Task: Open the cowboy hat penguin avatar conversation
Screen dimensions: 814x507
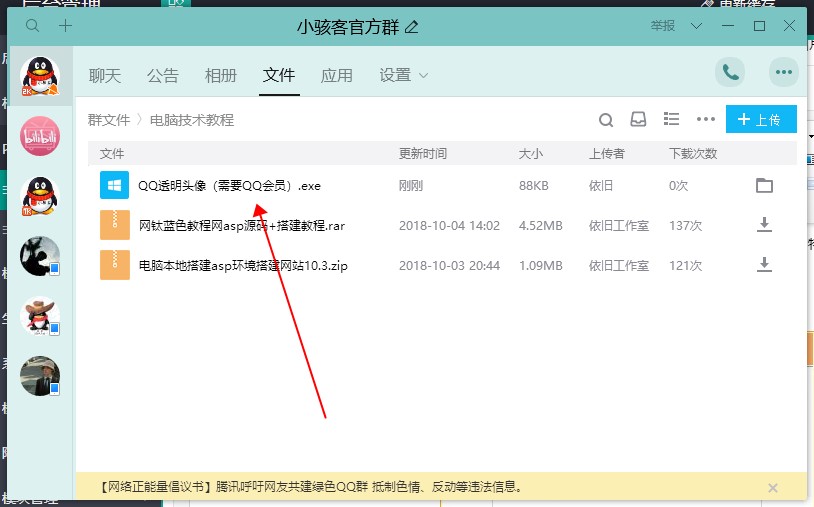Action: click(x=39, y=316)
